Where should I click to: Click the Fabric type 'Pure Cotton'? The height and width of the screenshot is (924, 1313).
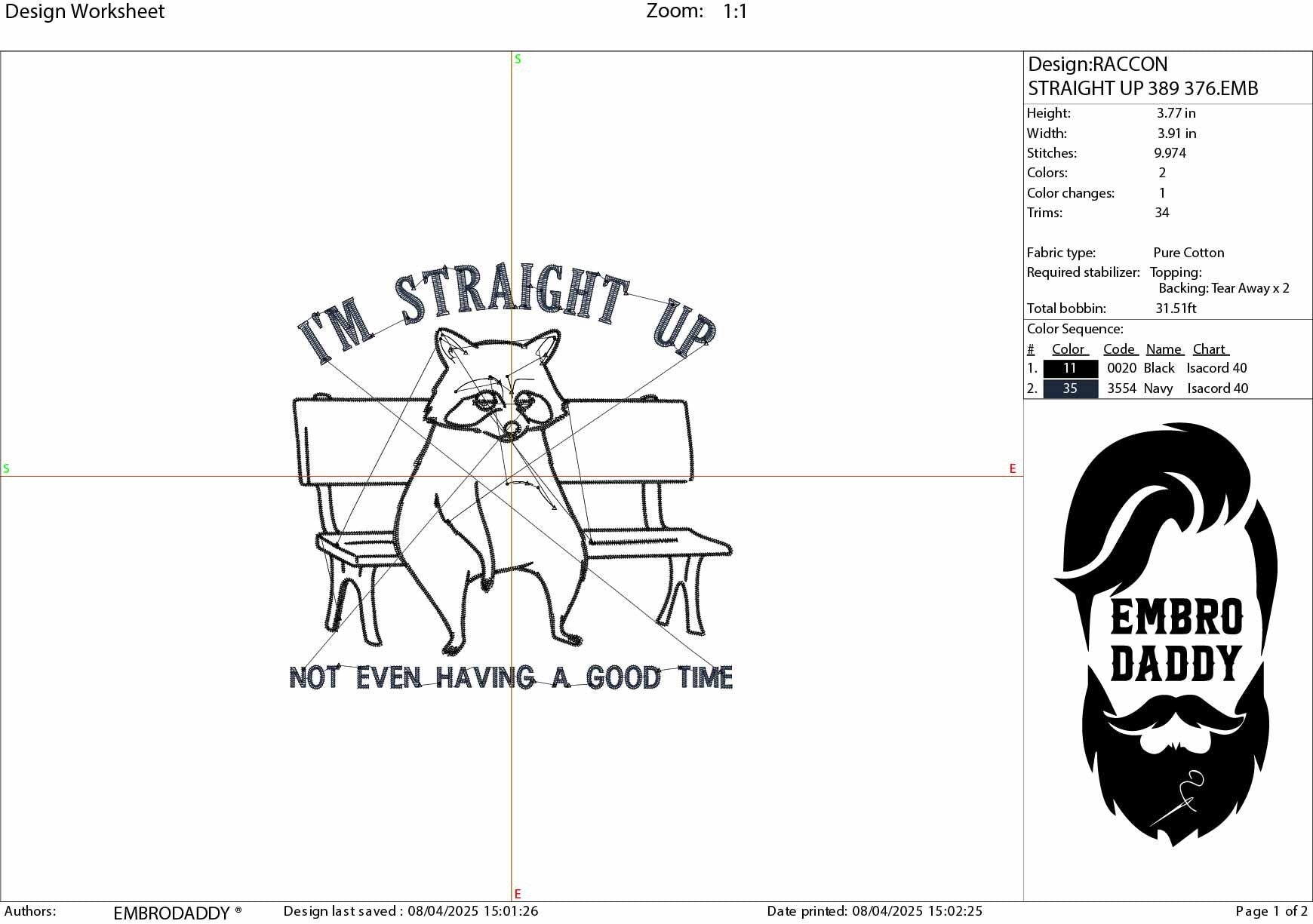click(1188, 253)
